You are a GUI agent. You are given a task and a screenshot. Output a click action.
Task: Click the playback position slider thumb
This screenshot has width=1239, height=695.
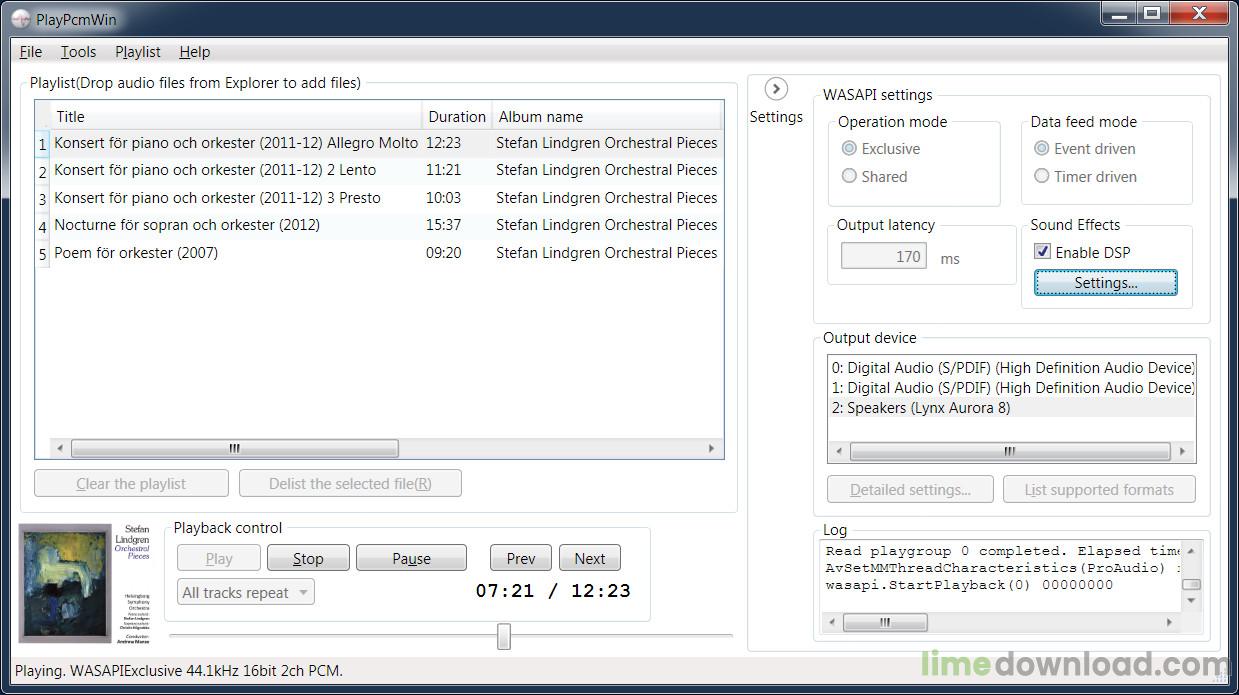click(504, 636)
